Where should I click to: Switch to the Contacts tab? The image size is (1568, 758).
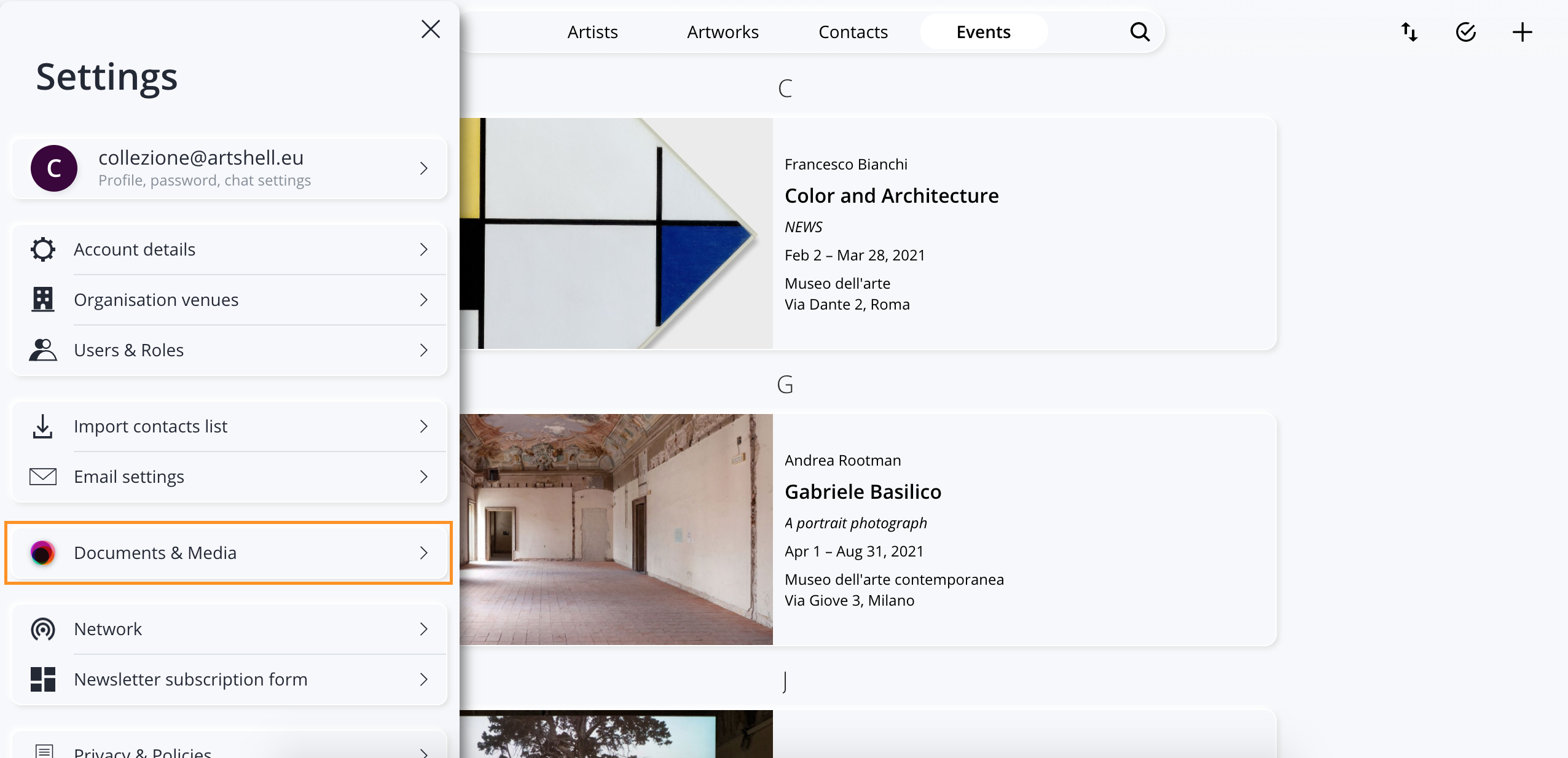pyautogui.click(x=853, y=32)
